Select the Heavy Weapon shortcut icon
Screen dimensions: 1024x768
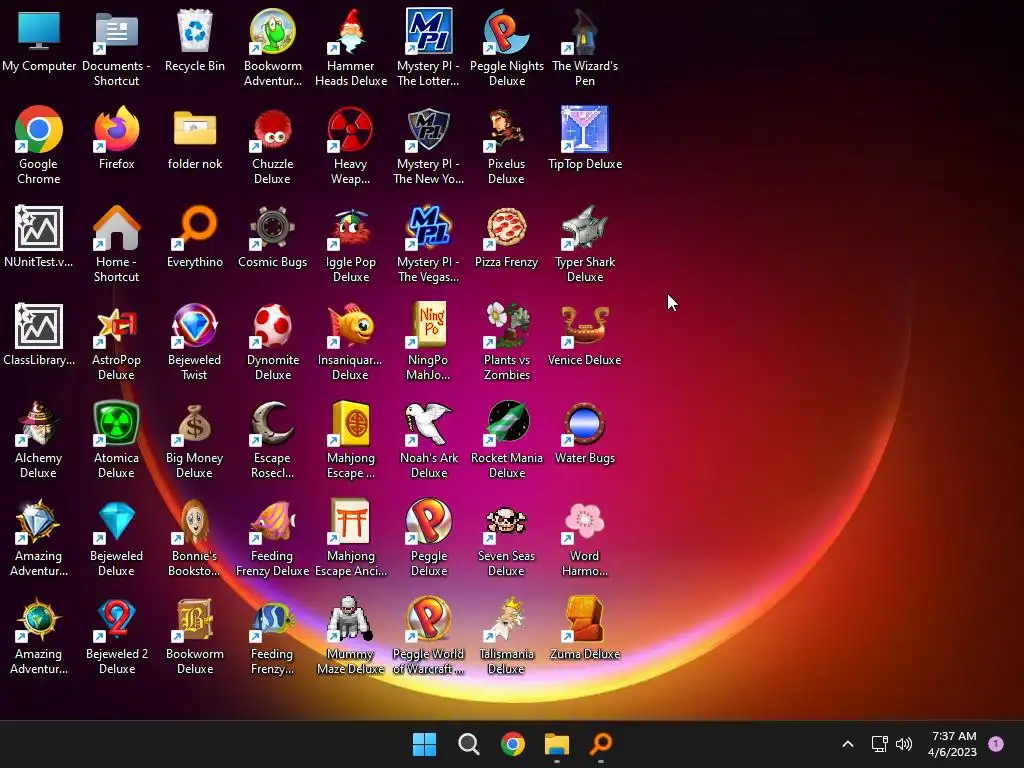click(x=351, y=129)
